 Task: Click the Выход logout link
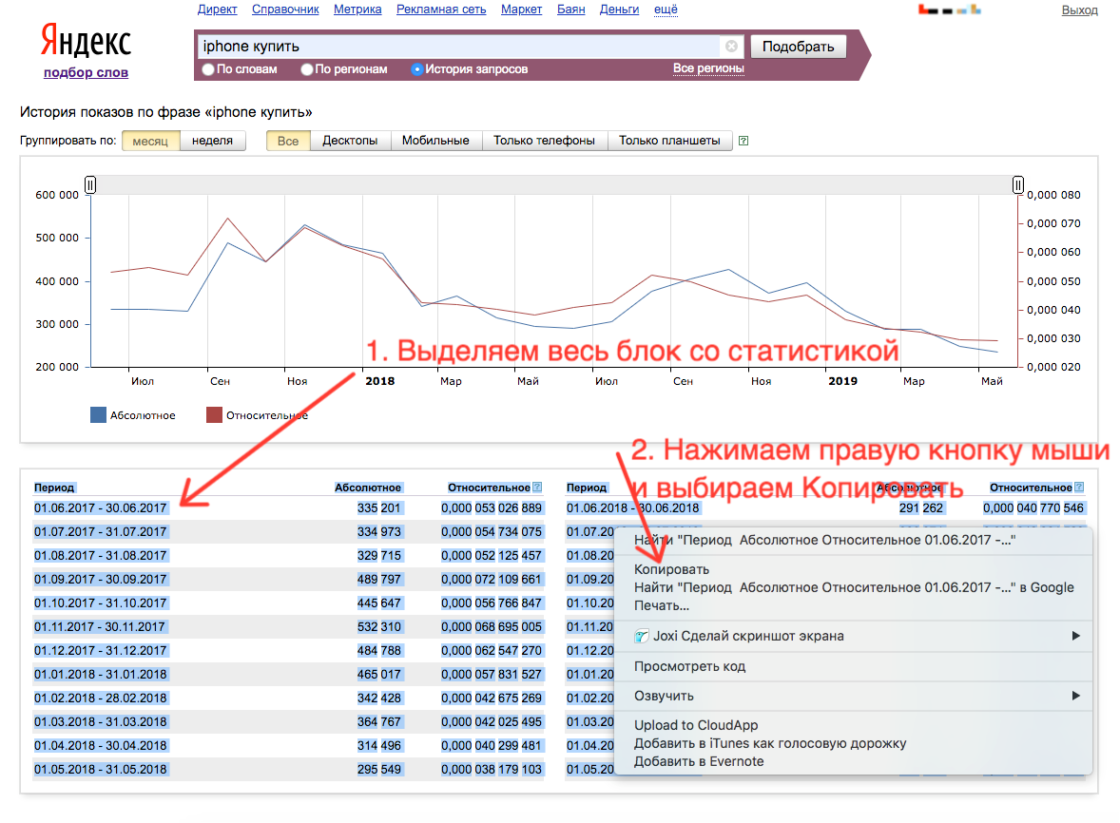(x=1079, y=10)
